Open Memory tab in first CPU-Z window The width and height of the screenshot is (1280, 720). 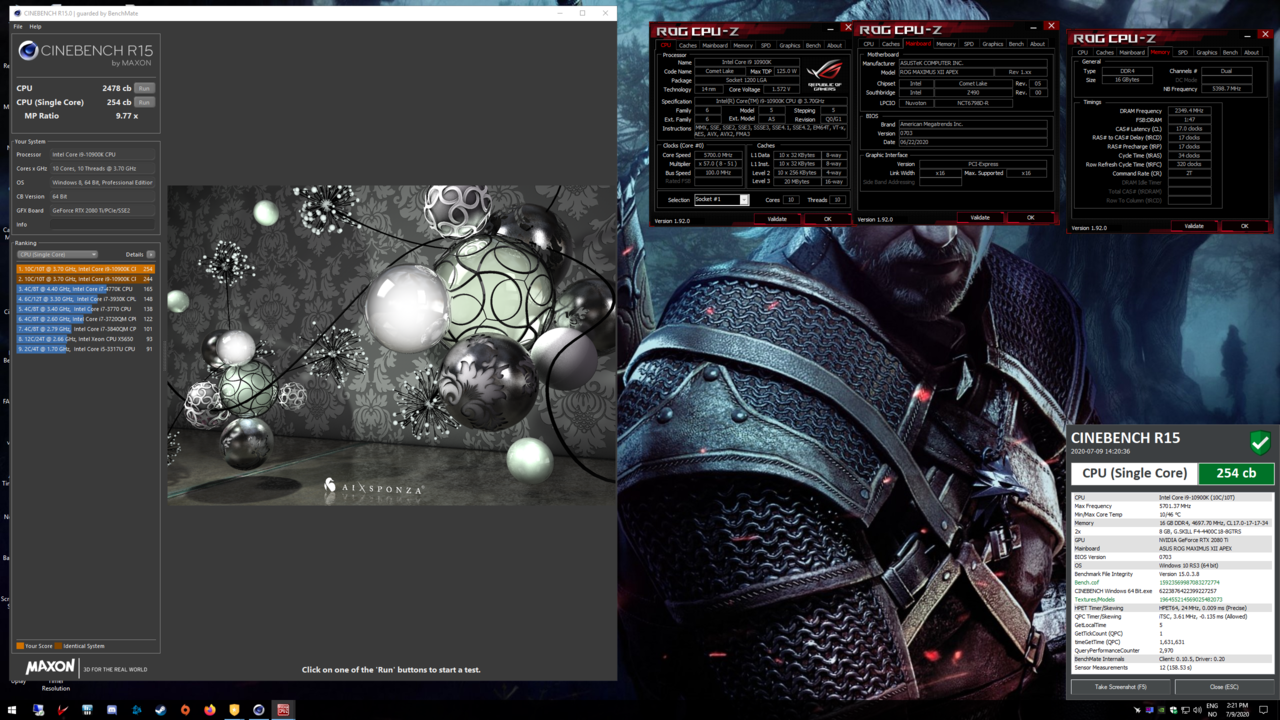point(743,45)
